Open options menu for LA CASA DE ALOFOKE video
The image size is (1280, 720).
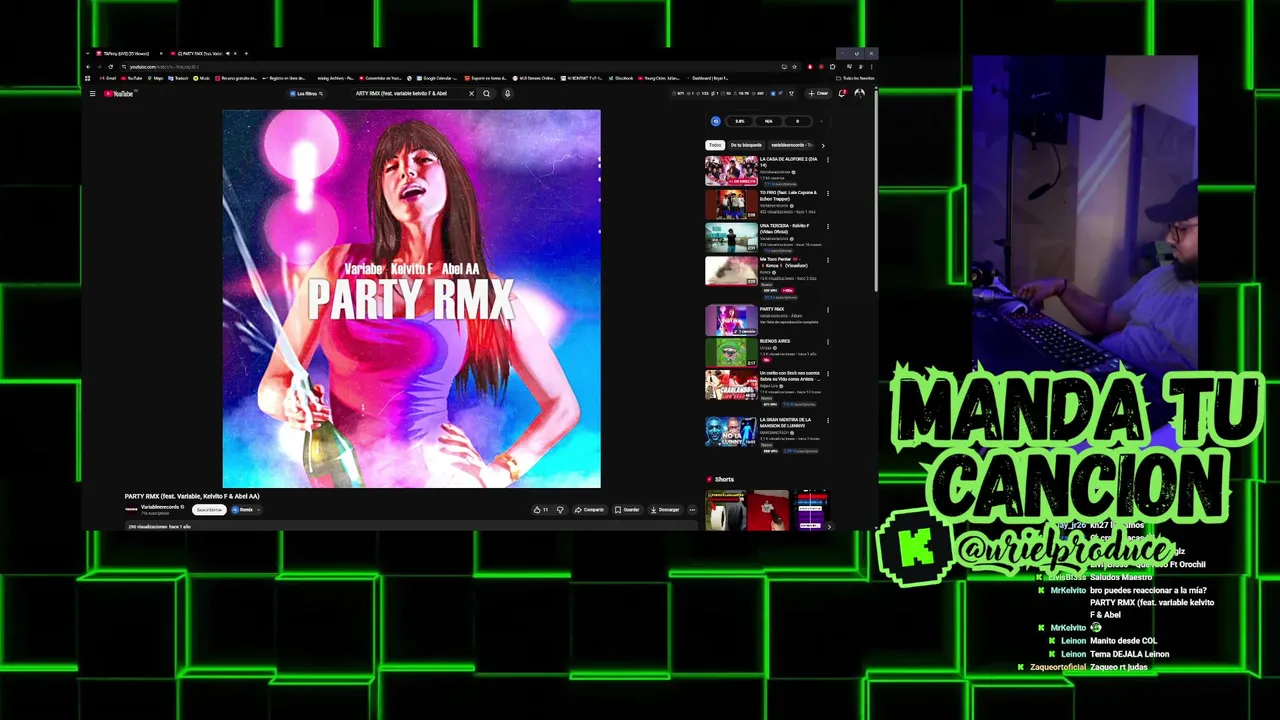(827, 160)
